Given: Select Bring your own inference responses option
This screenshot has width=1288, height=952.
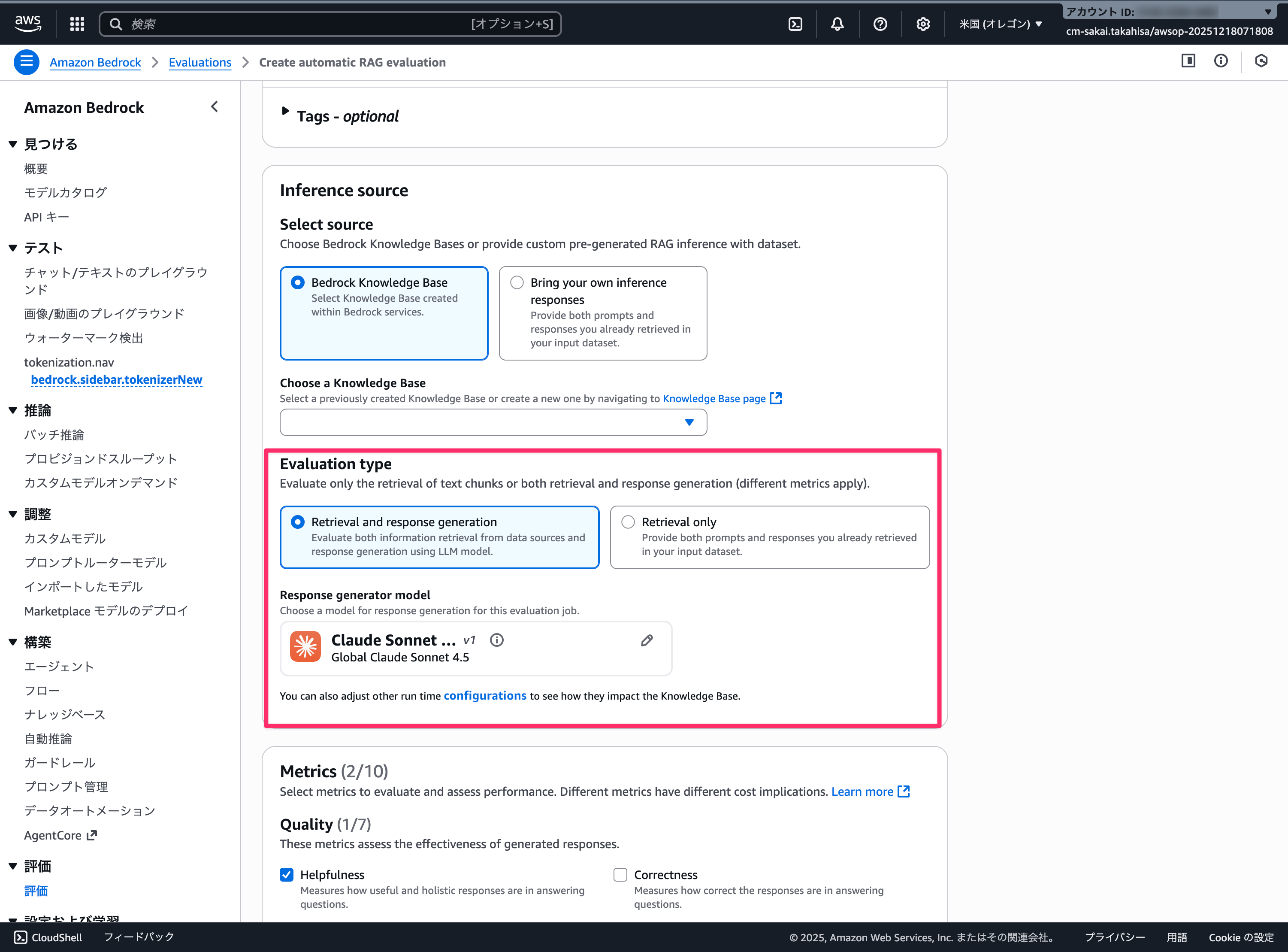Looking at the screenshot, I should point(517,282).
